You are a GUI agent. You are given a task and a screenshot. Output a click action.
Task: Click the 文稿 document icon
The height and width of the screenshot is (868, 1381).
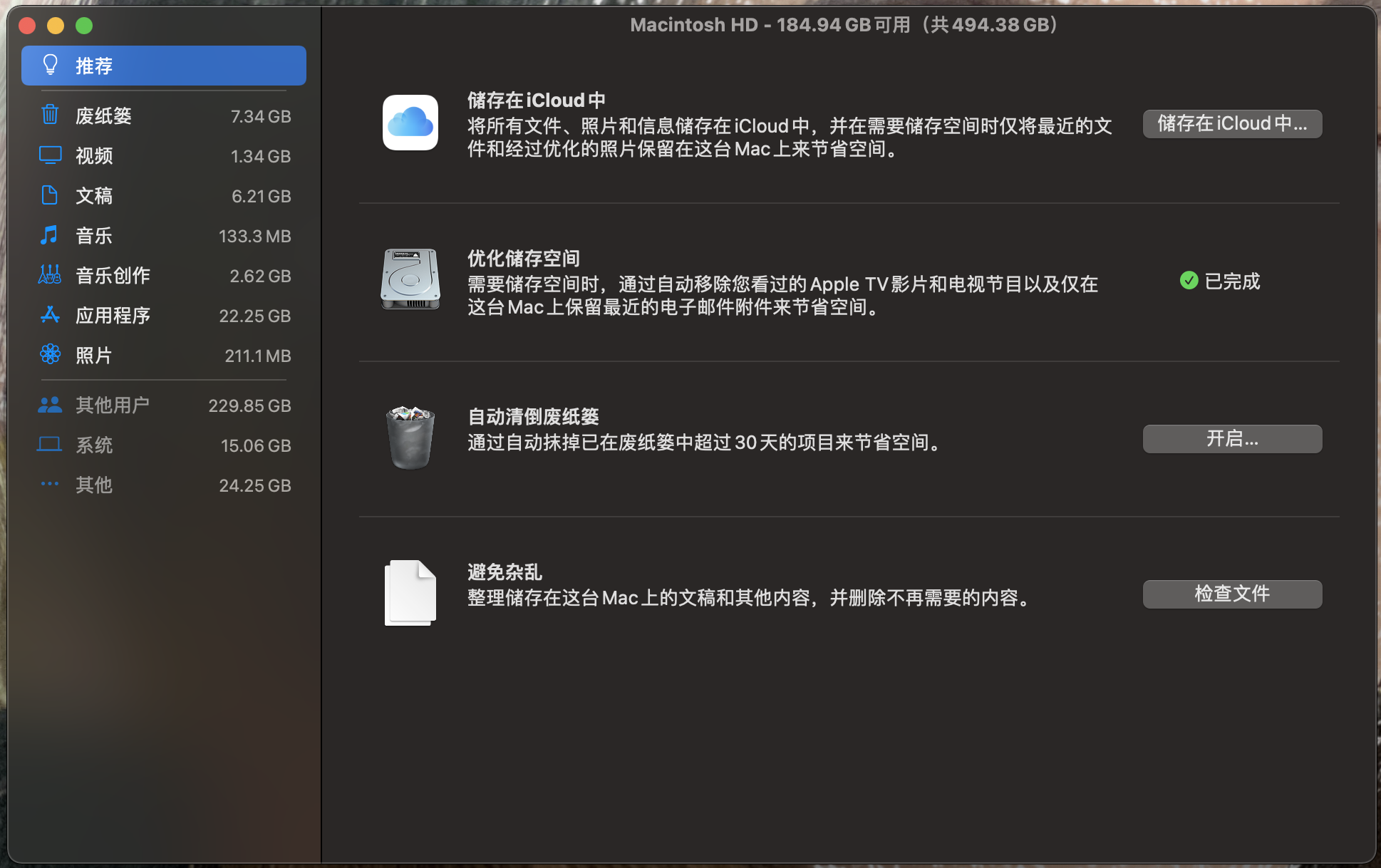click(49, 195)
